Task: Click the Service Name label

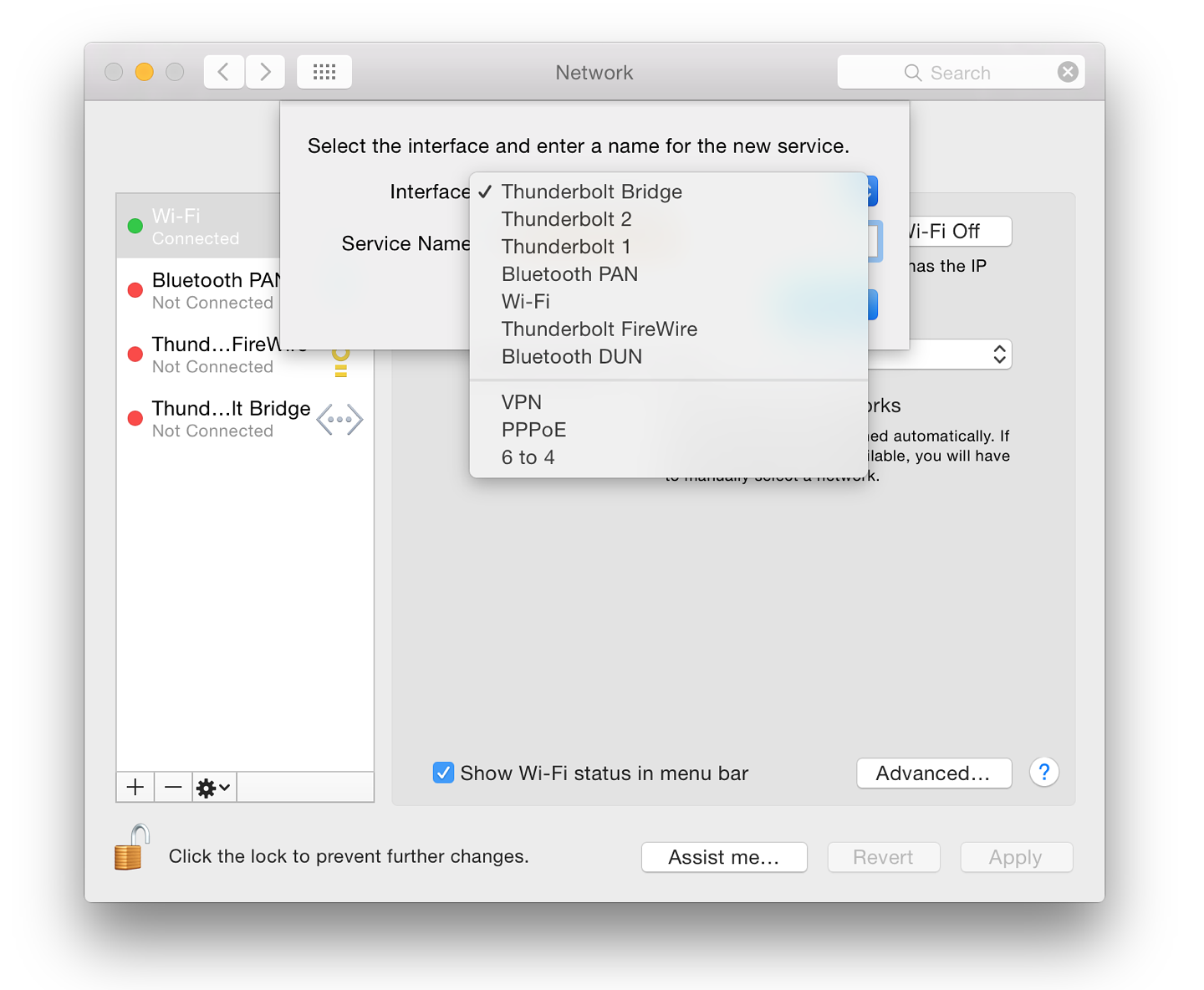Action: pyautogui.click(x=406, y=243)
